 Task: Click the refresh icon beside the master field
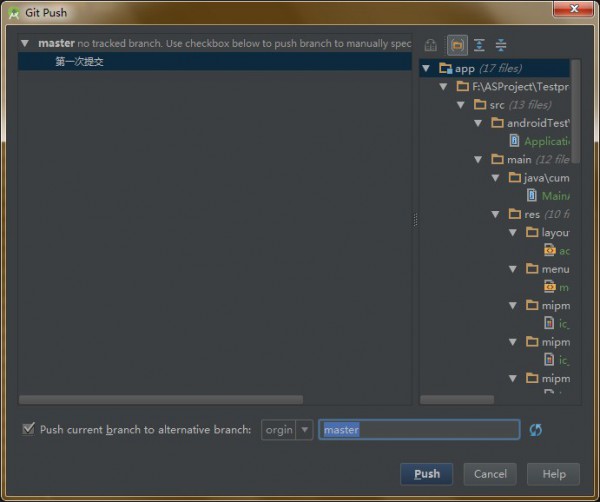536,430
